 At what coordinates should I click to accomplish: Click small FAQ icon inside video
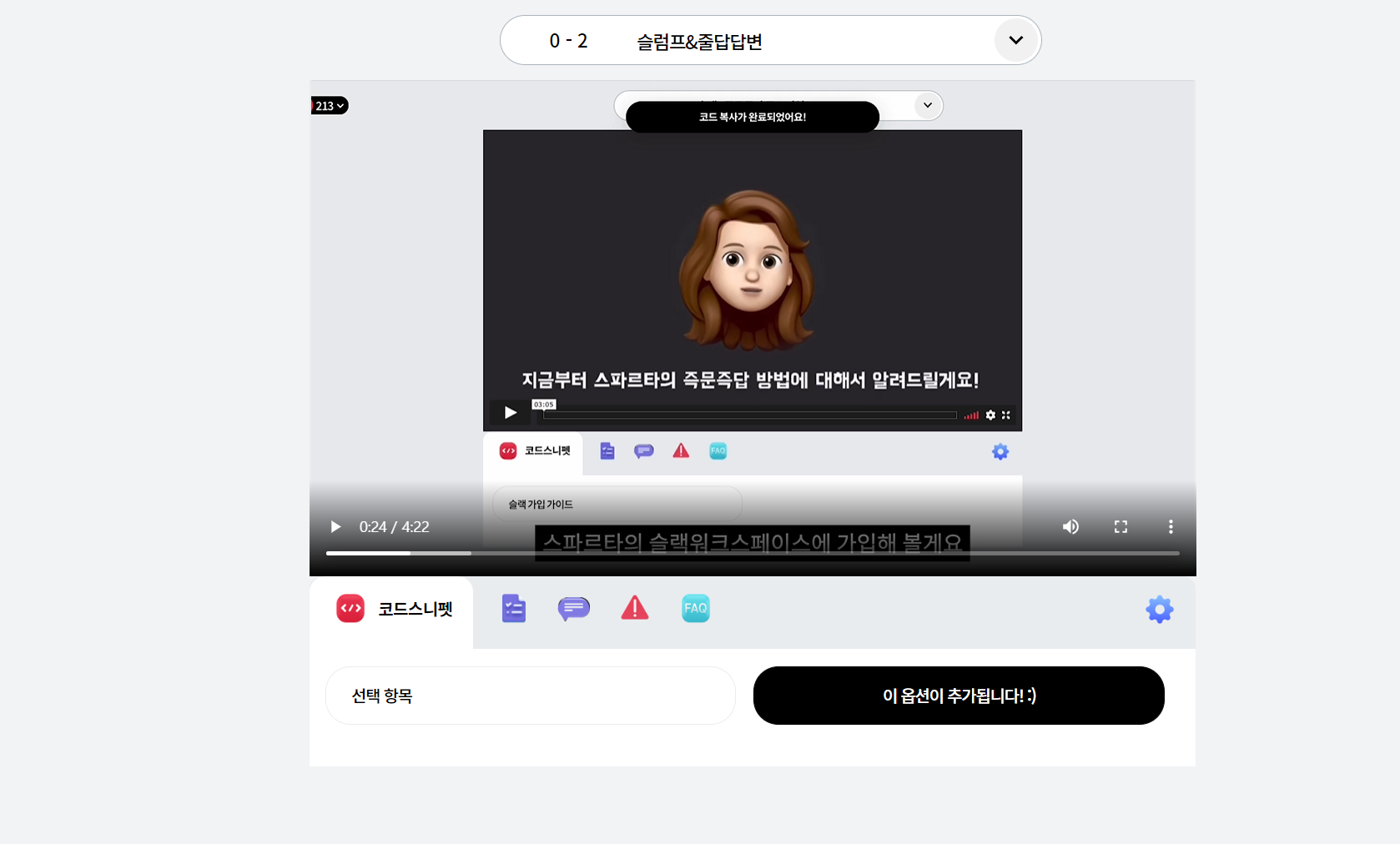point(718,451)
